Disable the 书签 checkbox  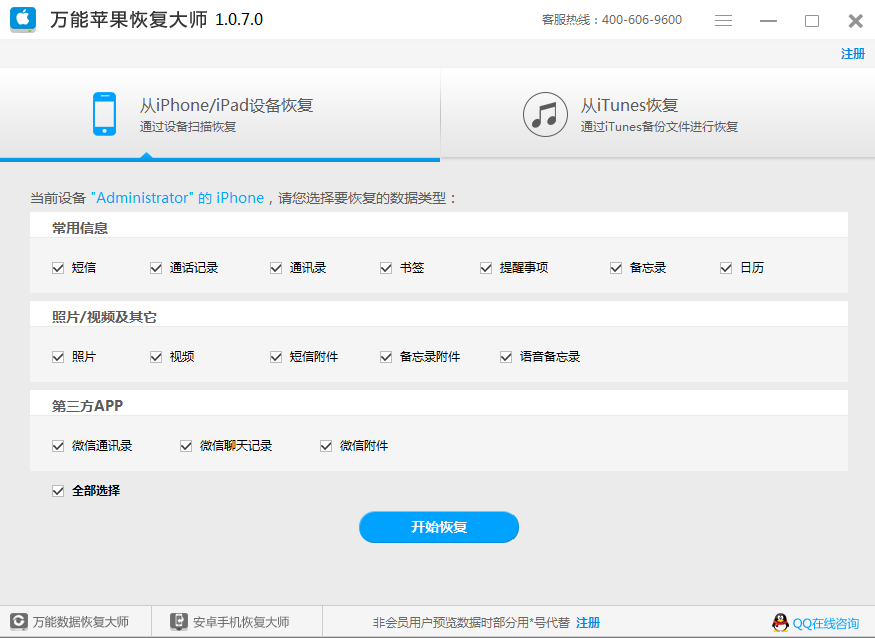pos(385,267)
